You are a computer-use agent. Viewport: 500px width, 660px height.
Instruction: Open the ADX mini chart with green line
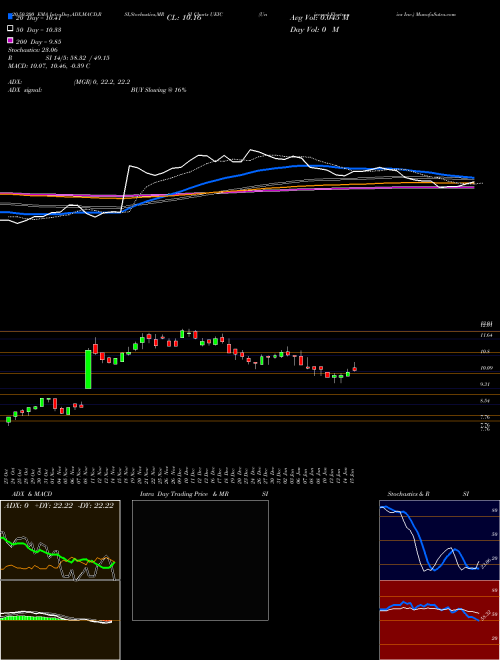[60, 540]
